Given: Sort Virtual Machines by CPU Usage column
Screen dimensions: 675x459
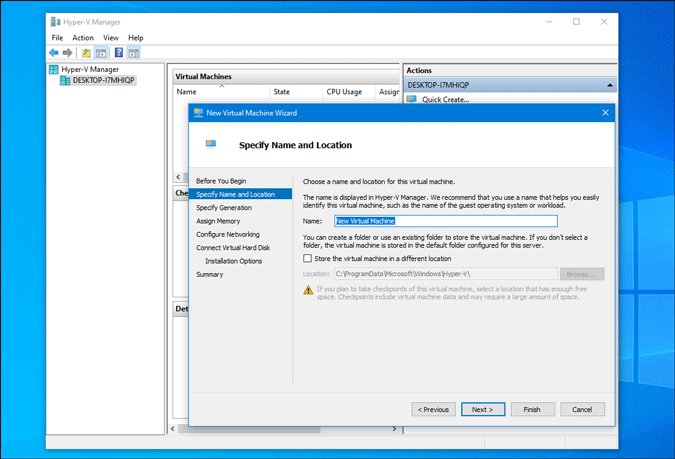Looking at the screenshot, I should [x=348, y=92].
